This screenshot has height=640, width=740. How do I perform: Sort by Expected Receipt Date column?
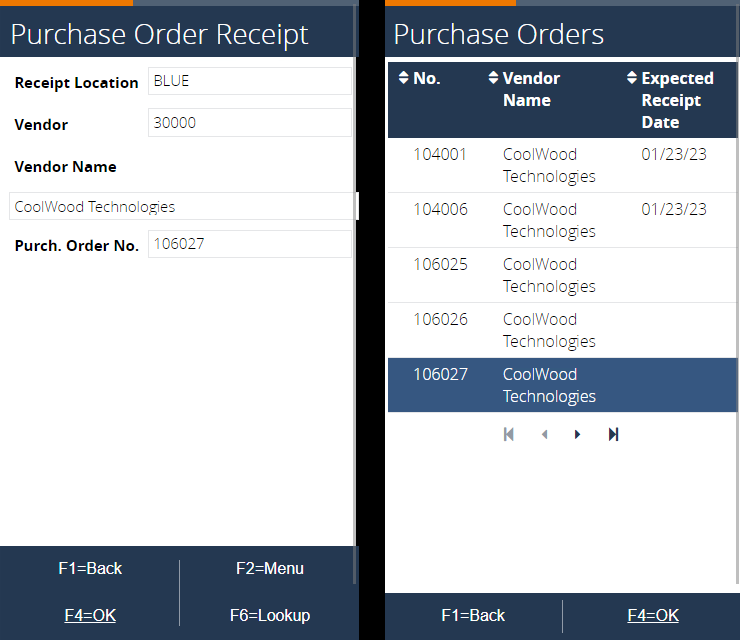tap(632, 78)
